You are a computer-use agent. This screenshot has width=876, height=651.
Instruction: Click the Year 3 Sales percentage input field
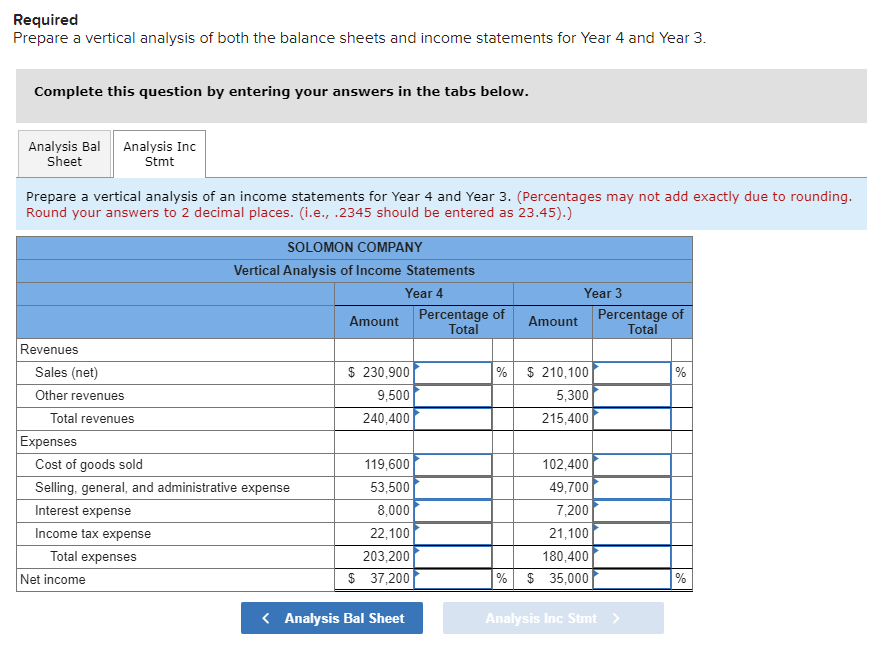pyautogui.click(x=636, y=371)
